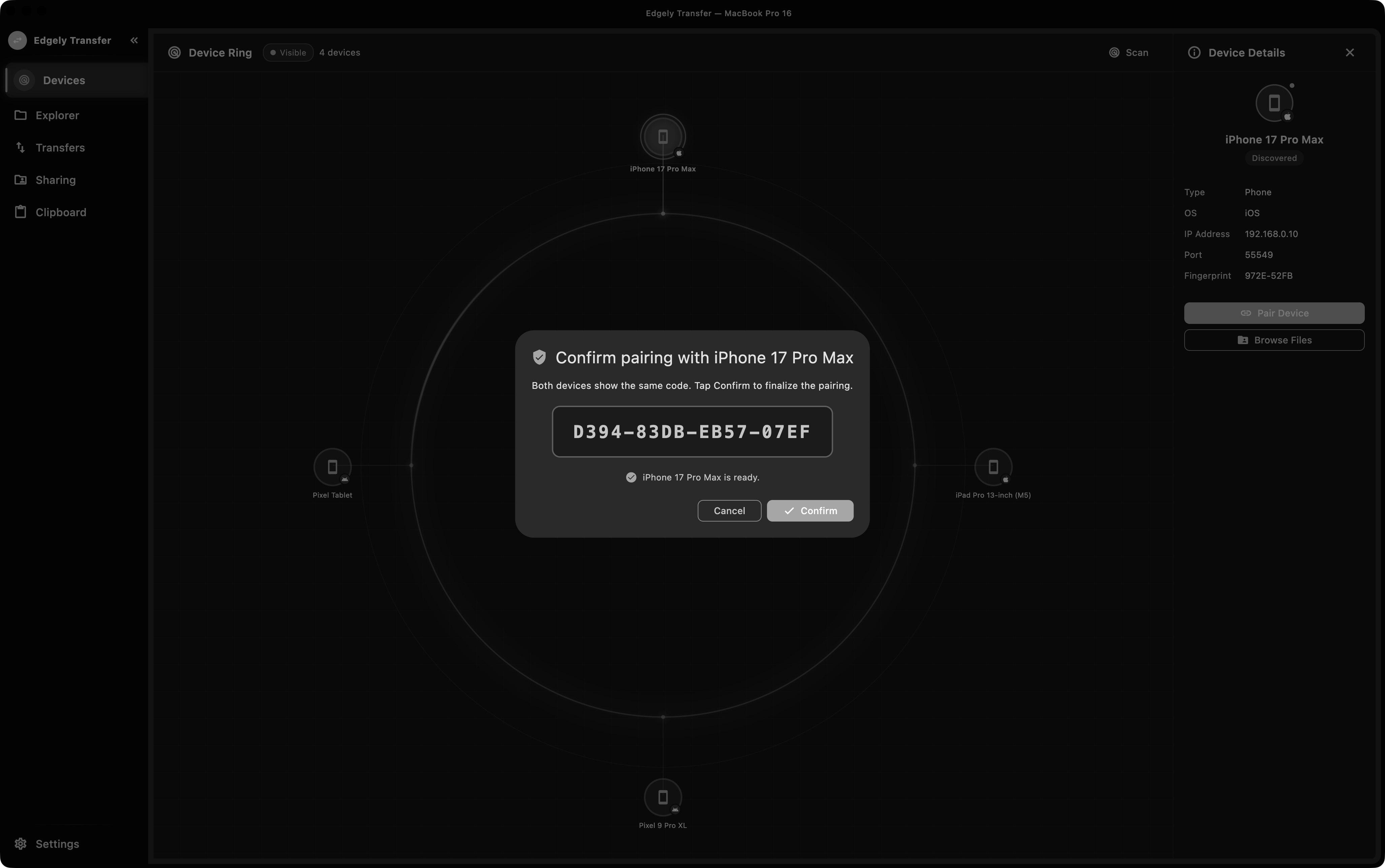Screen dimensions: 1385x868
Task: Confirm the pairing with iPhone 17 Pro Max
Action: pos(810,510)
